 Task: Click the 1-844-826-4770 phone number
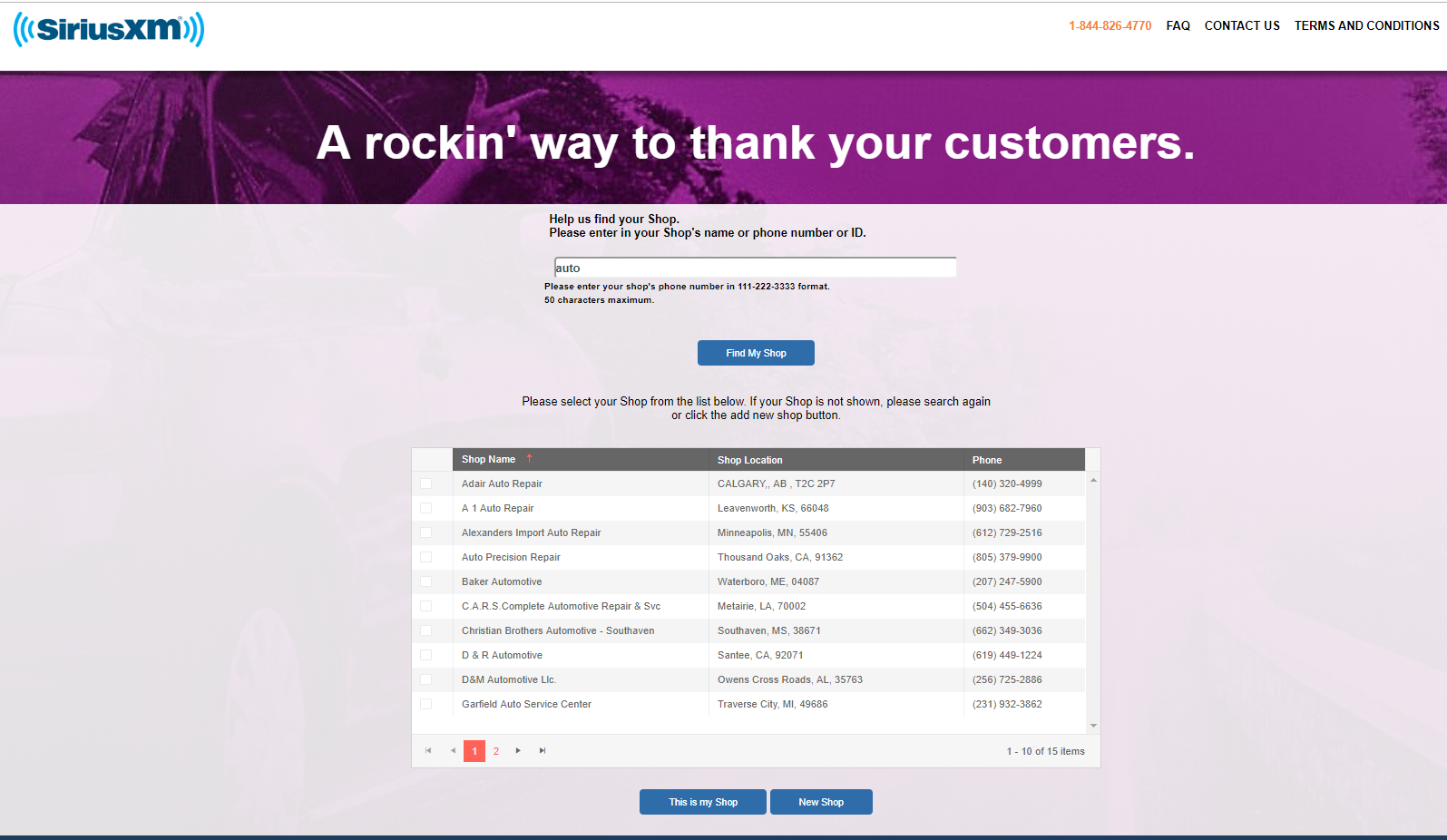tap(1110, 25)
